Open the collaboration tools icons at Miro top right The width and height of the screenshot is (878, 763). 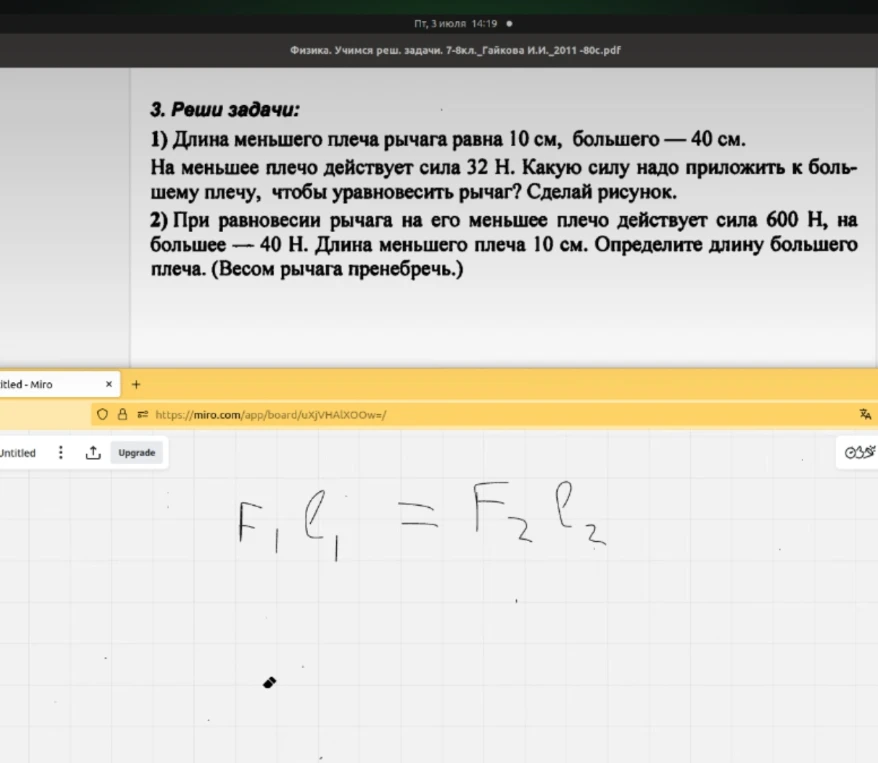pyautogui.click(x=860, y=452)
